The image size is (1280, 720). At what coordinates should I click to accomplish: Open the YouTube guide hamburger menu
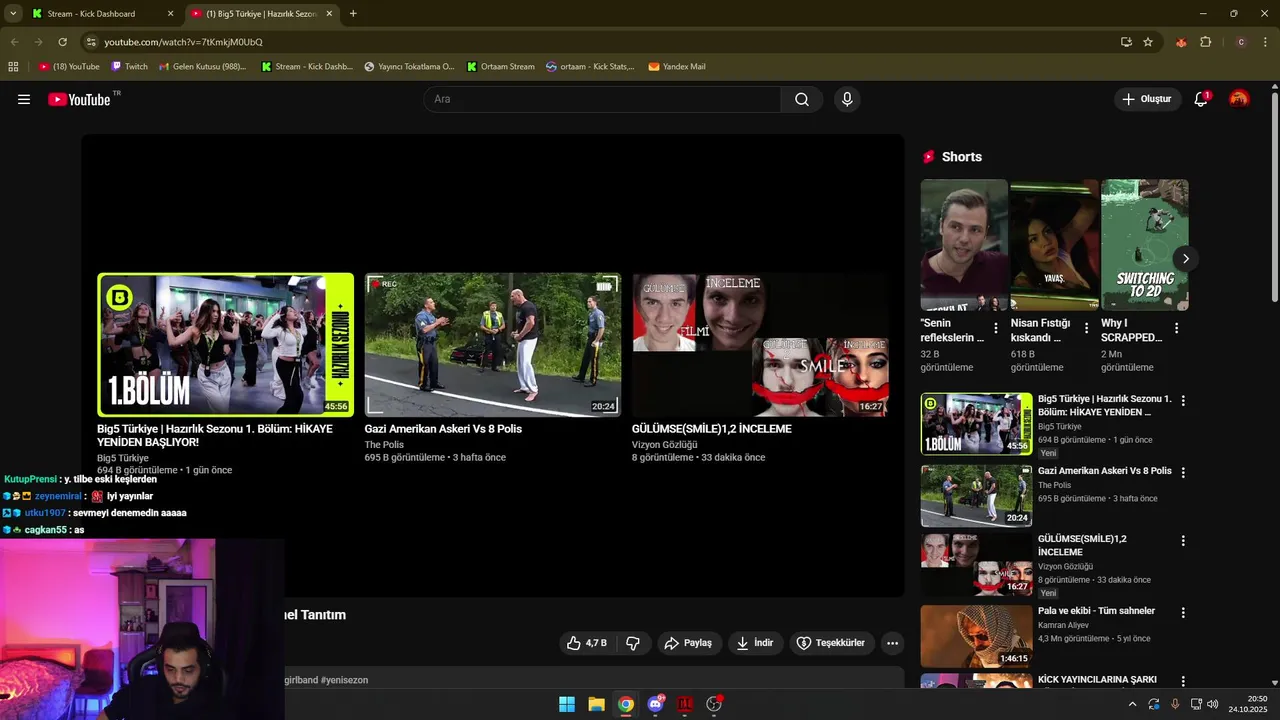click(x=24, y=99)
